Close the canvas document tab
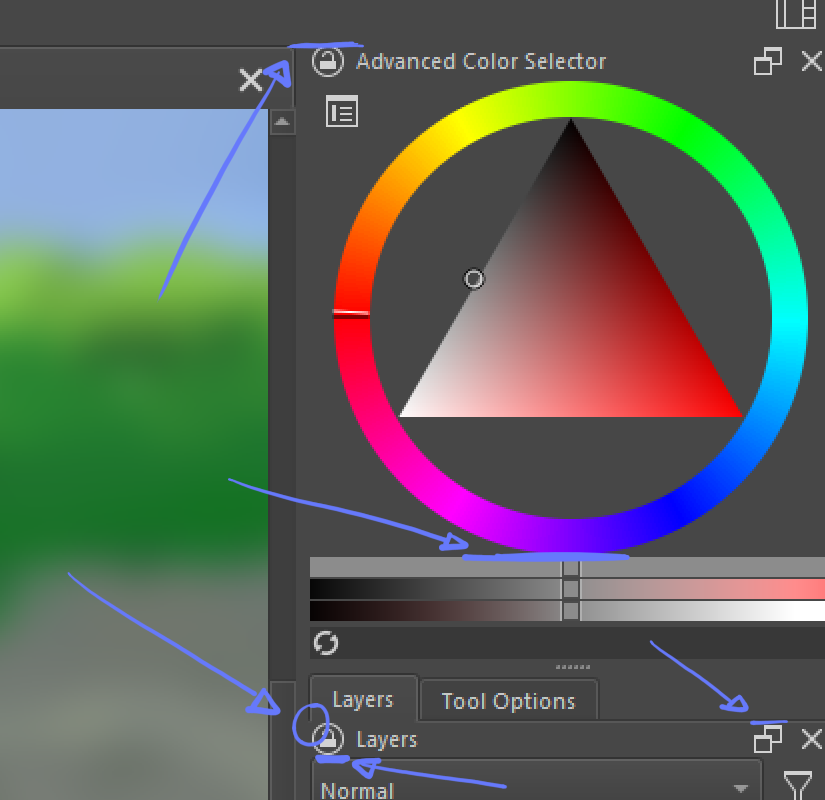The width and height of the screenshot is (825, 800). (250, 81)
